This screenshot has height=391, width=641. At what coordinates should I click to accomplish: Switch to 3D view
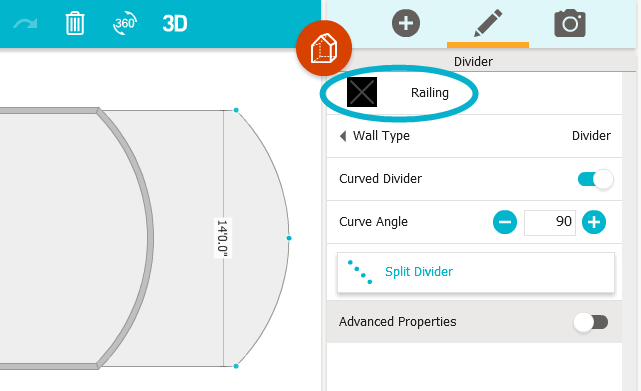click(x=175, y=24)
